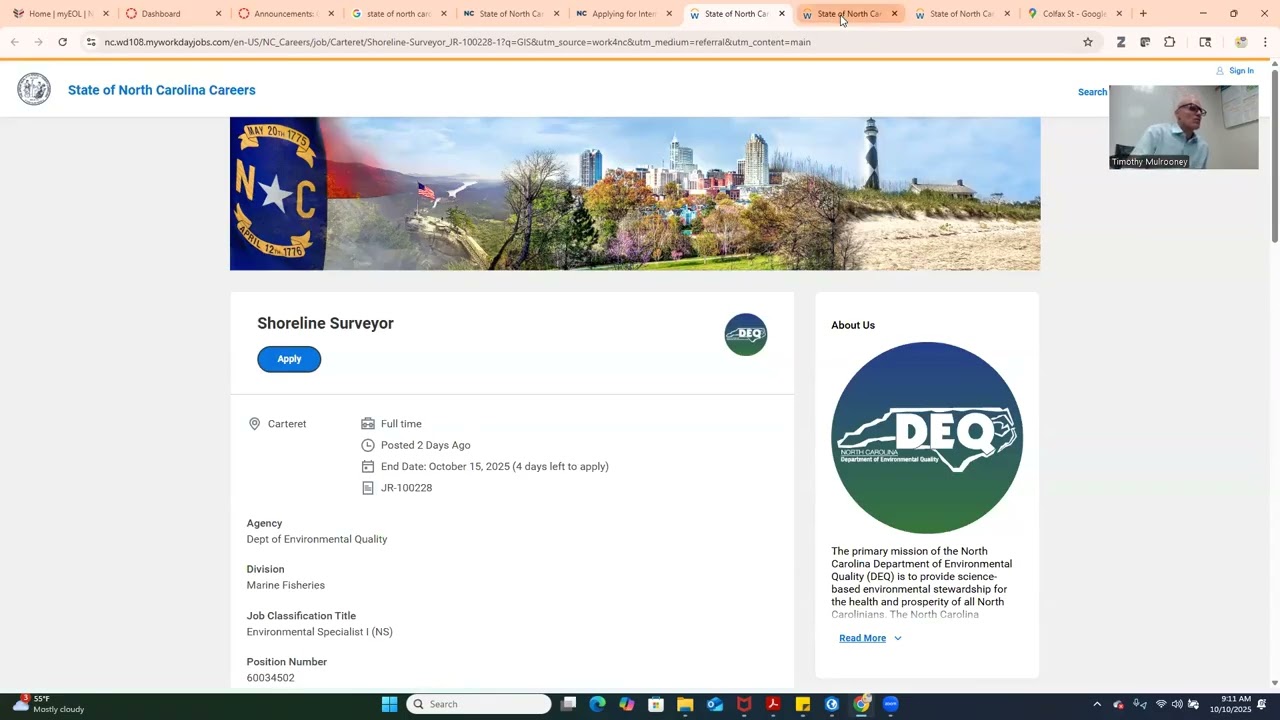The height and width of the screenshot is (720, 1280).
Task: View site information icon in address bar
Action: [x=91, y=42]
